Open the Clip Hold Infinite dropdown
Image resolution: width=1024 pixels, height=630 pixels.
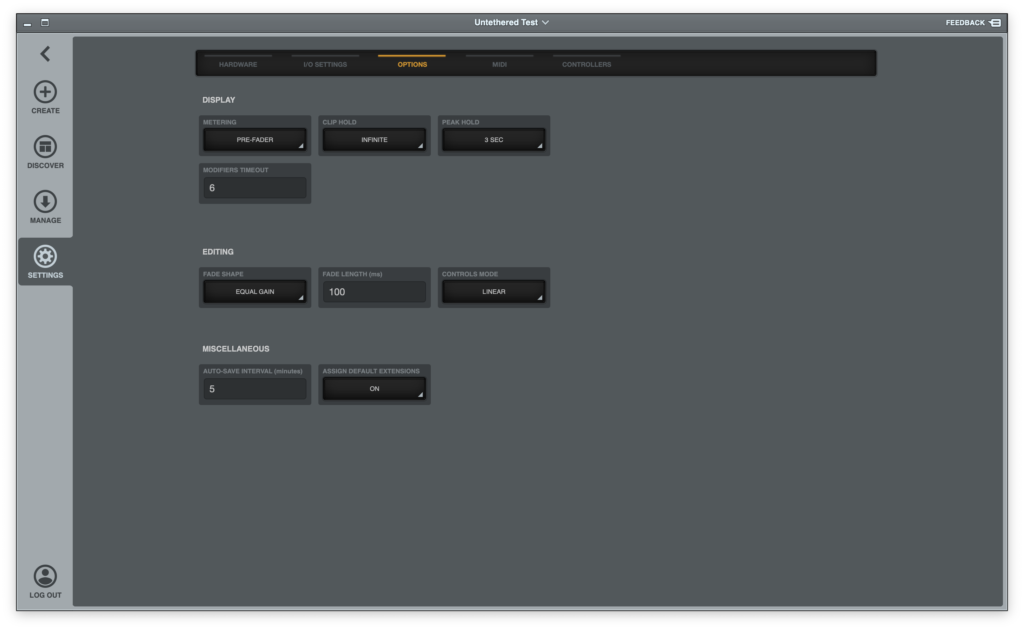coord(374,140)
